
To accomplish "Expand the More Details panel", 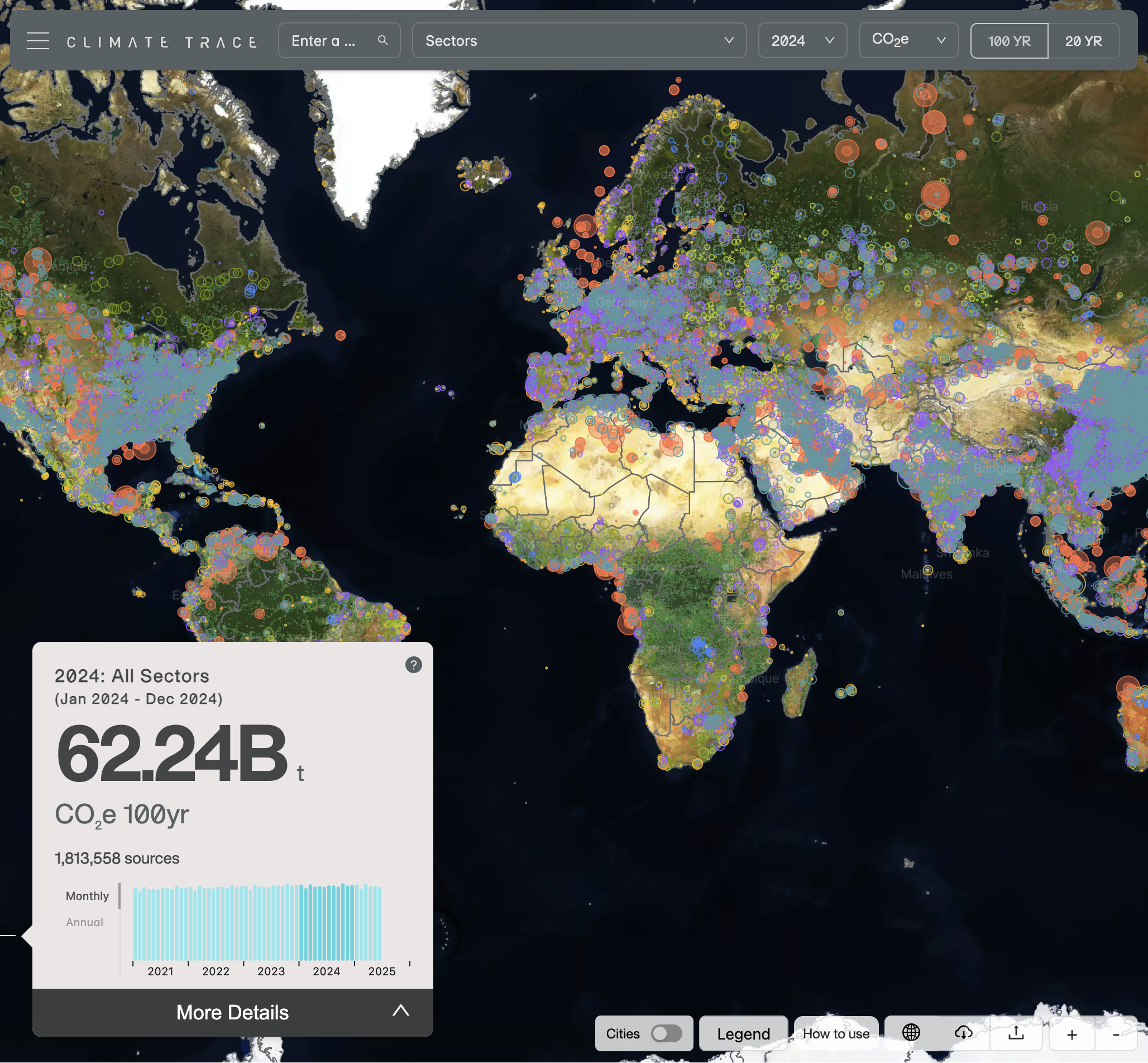I will click(x=233, y=1012).
